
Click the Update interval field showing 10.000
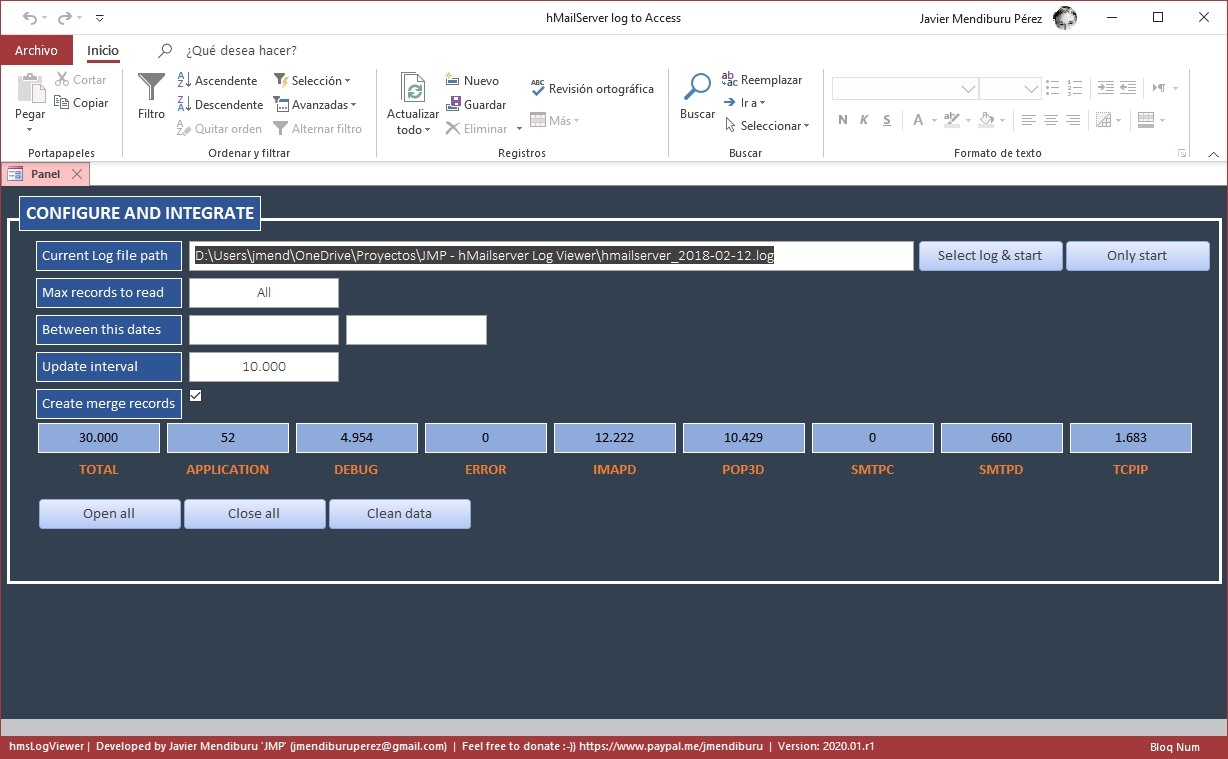[264, 367]
